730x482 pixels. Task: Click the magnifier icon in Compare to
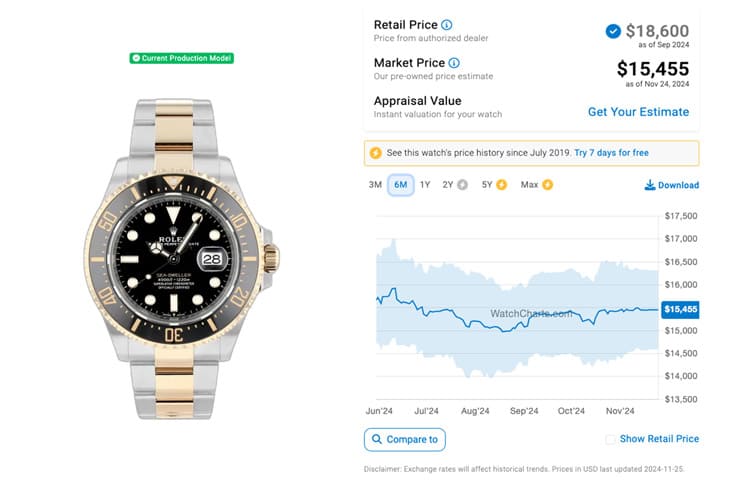(377, 439)
